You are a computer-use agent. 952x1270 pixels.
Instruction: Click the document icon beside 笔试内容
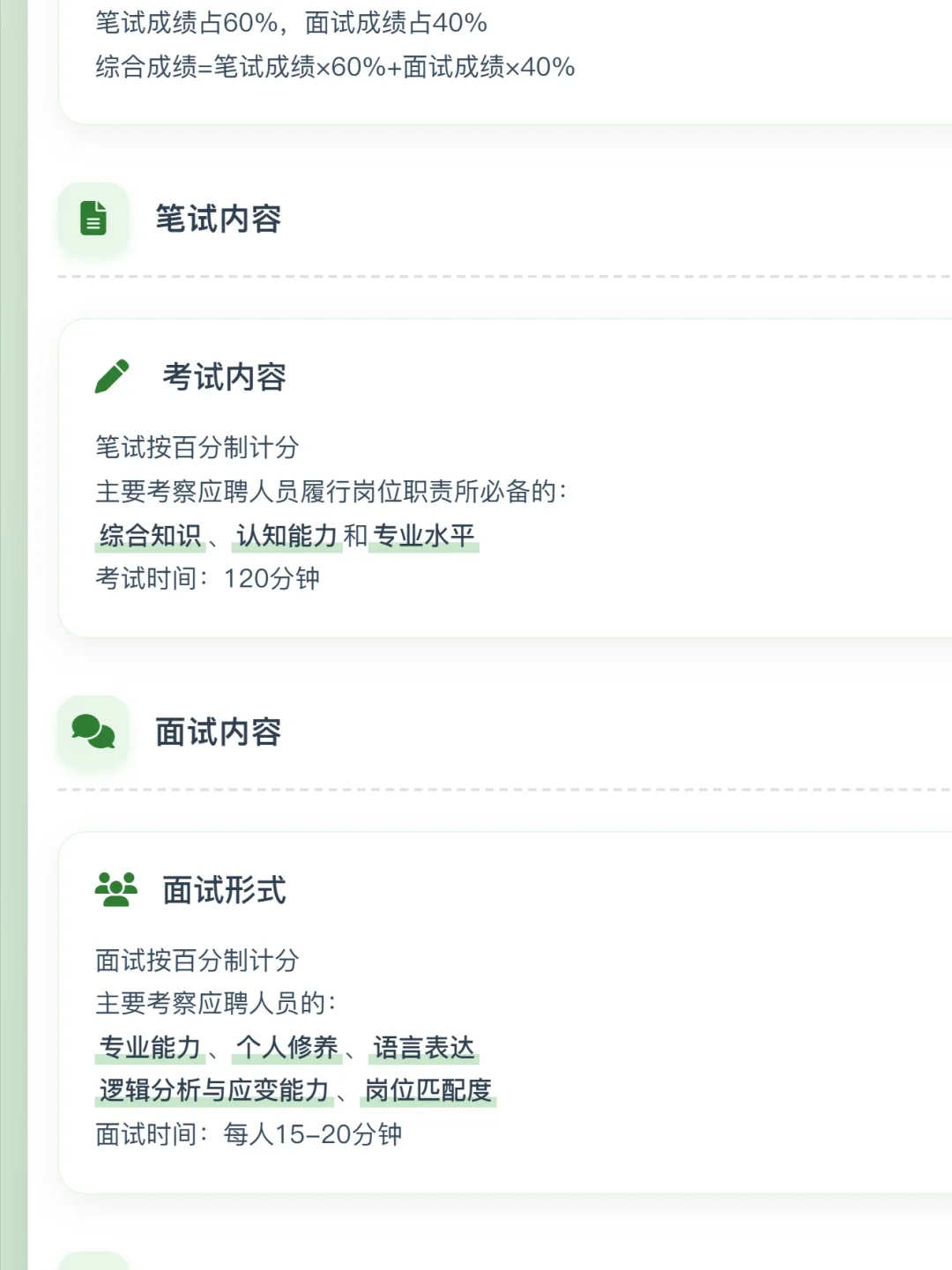pyautogui.click(x=93, y=219)
